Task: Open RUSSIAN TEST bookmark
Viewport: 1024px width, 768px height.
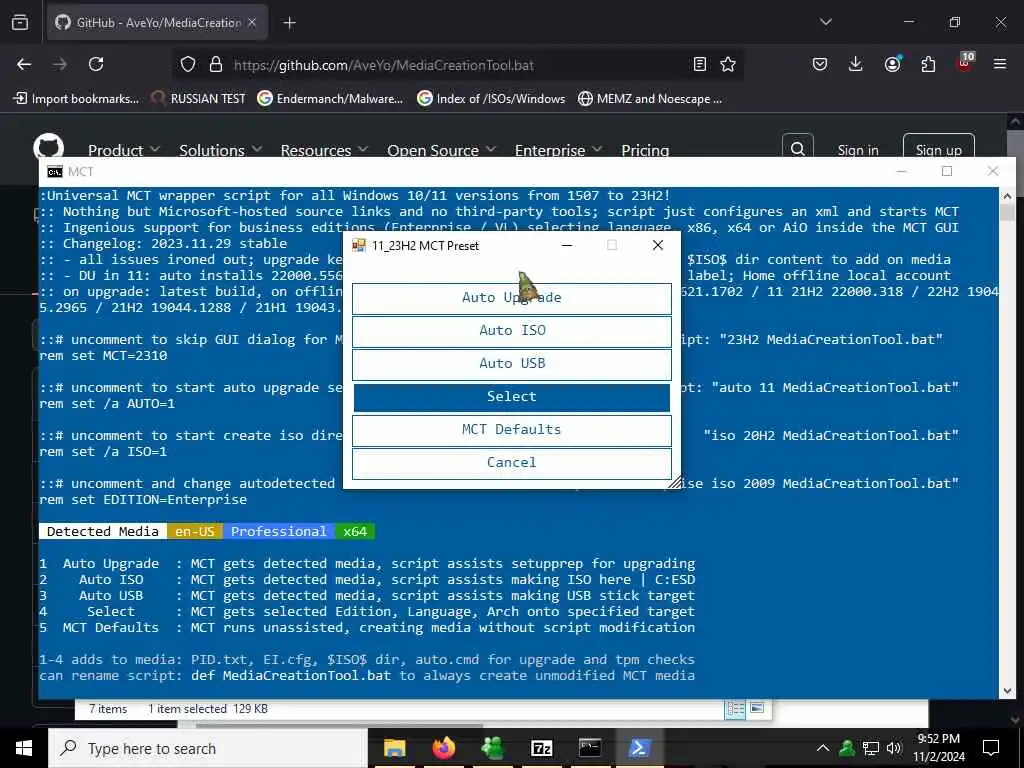Action: pos(199,99)
